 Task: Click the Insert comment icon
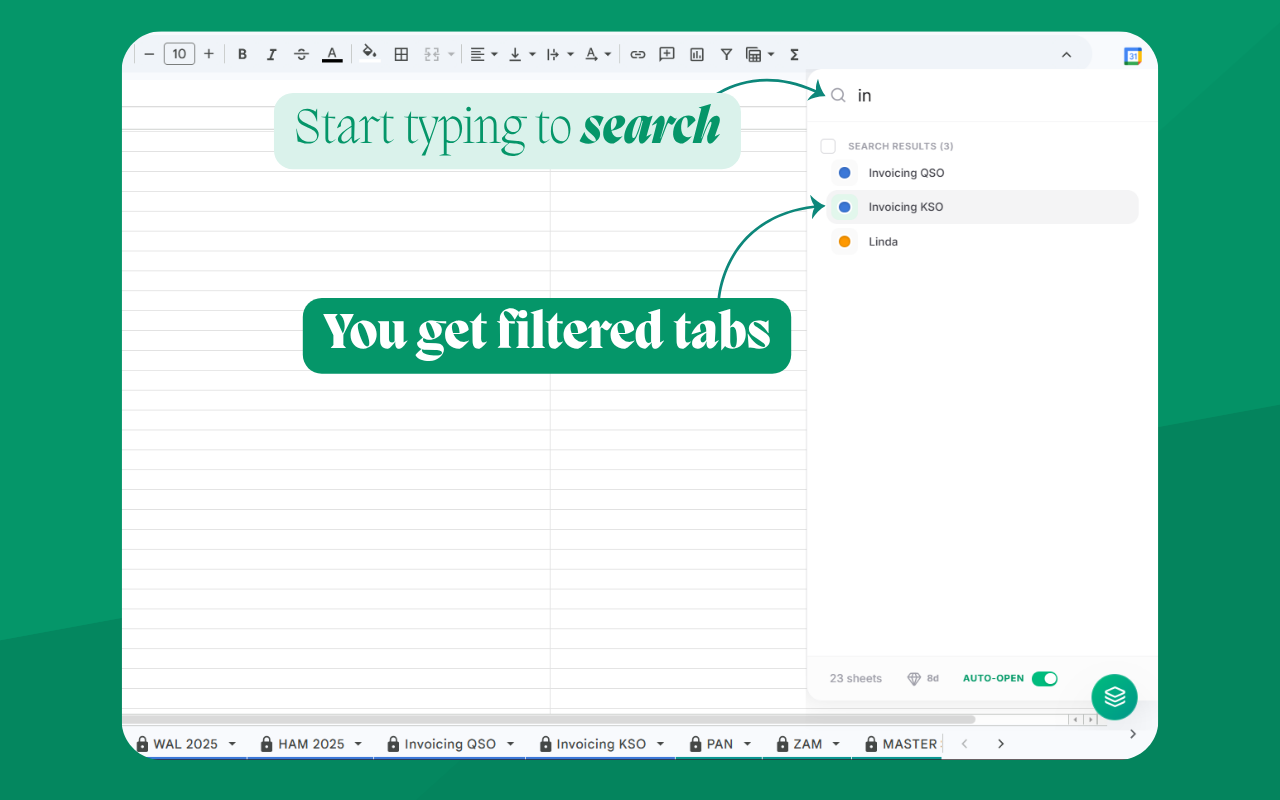666,54
